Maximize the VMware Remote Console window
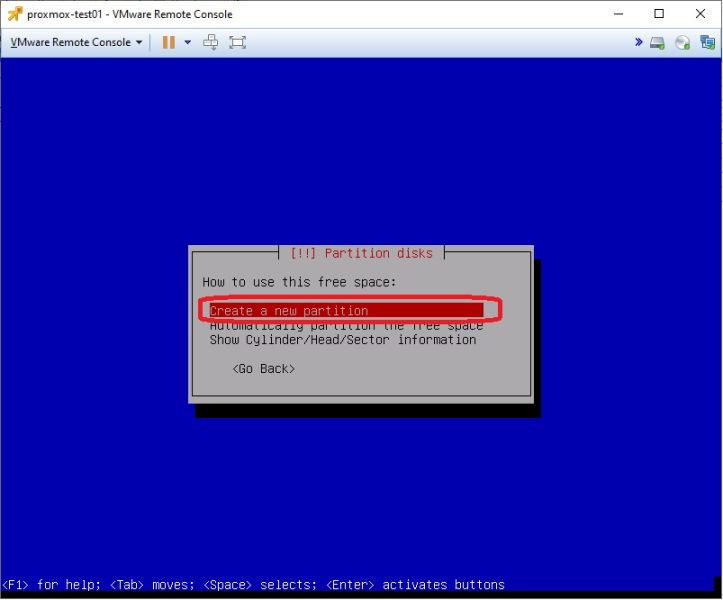The image size is (723, 600). tap(659, 14)
